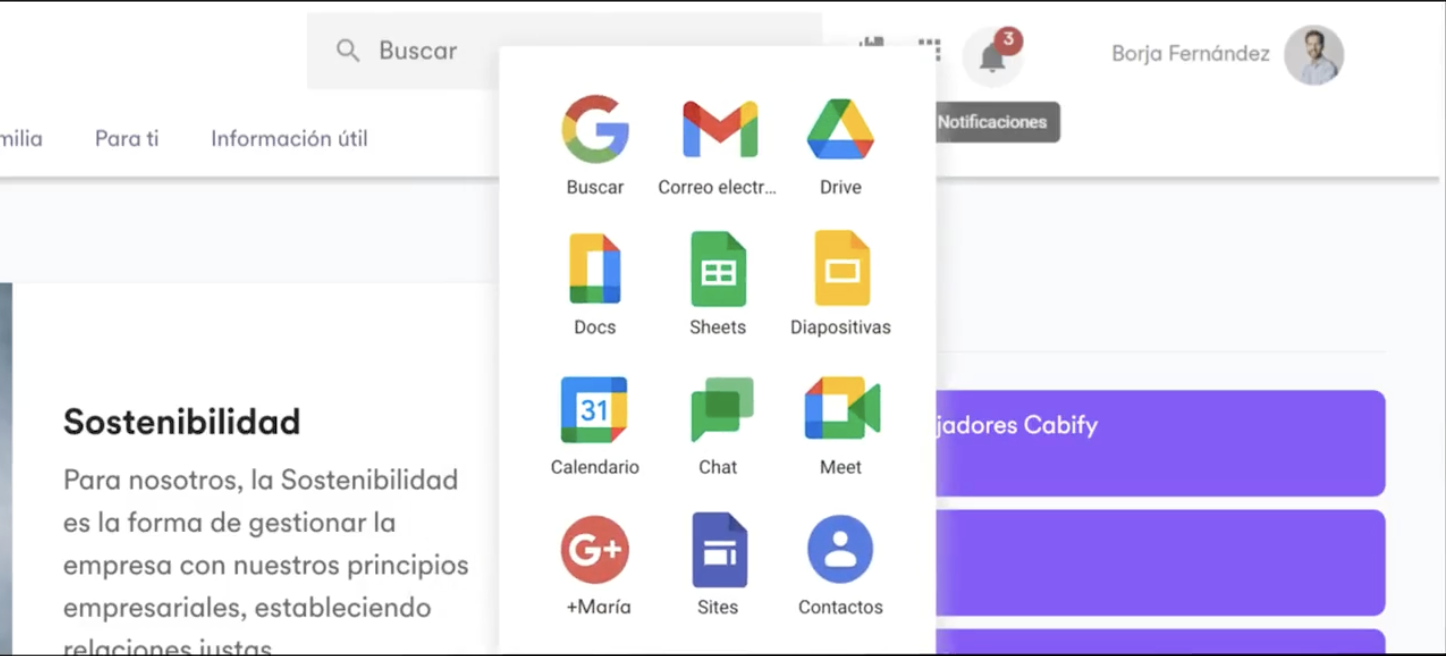Open Contactos app icon
This screenshot has width=1450, height=656.
click(x=840, y=549)
